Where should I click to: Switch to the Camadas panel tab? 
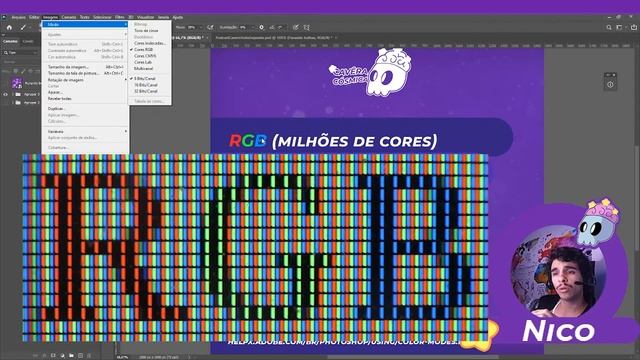10,41
